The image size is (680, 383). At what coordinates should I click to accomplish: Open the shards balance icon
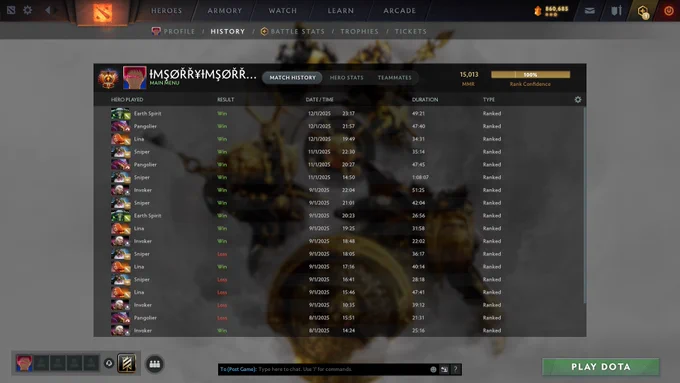point(538,11)
